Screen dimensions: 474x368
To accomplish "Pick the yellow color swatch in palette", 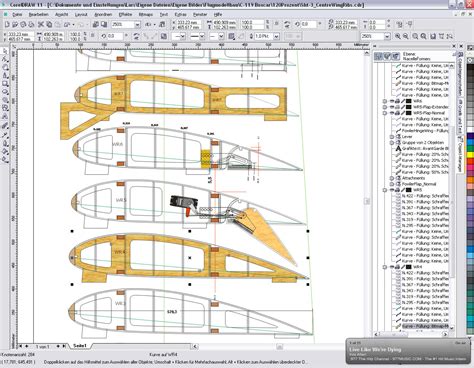I will (470, 155).
